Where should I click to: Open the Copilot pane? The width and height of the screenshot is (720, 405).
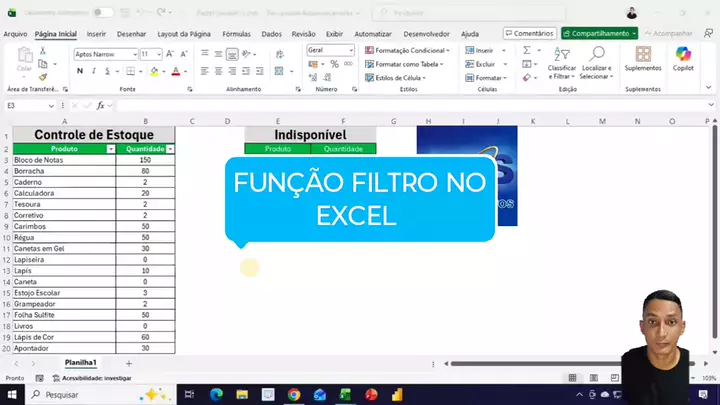click(x=683, y=59)
